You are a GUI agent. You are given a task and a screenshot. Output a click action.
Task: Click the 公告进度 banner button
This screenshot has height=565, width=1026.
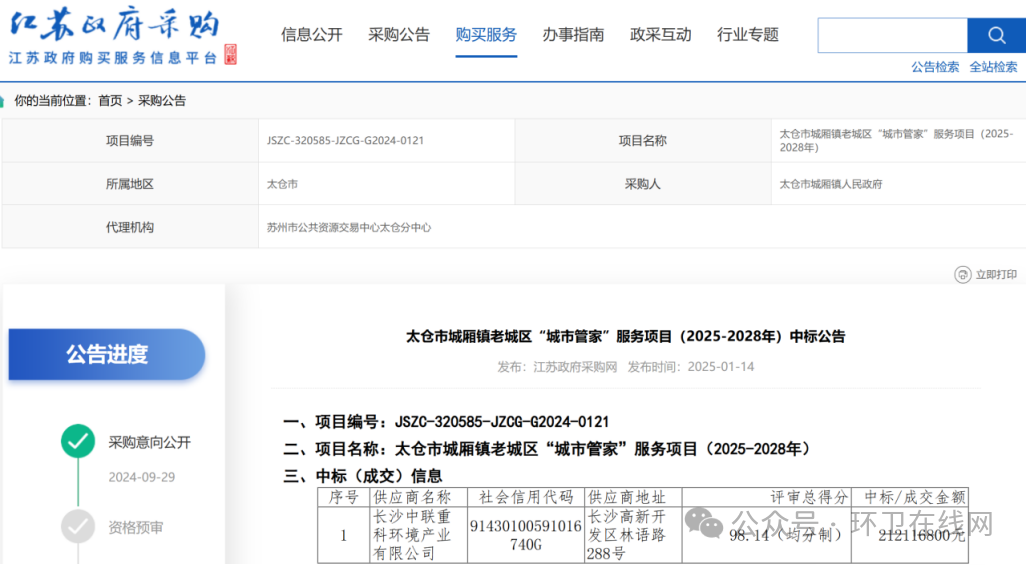107,354
